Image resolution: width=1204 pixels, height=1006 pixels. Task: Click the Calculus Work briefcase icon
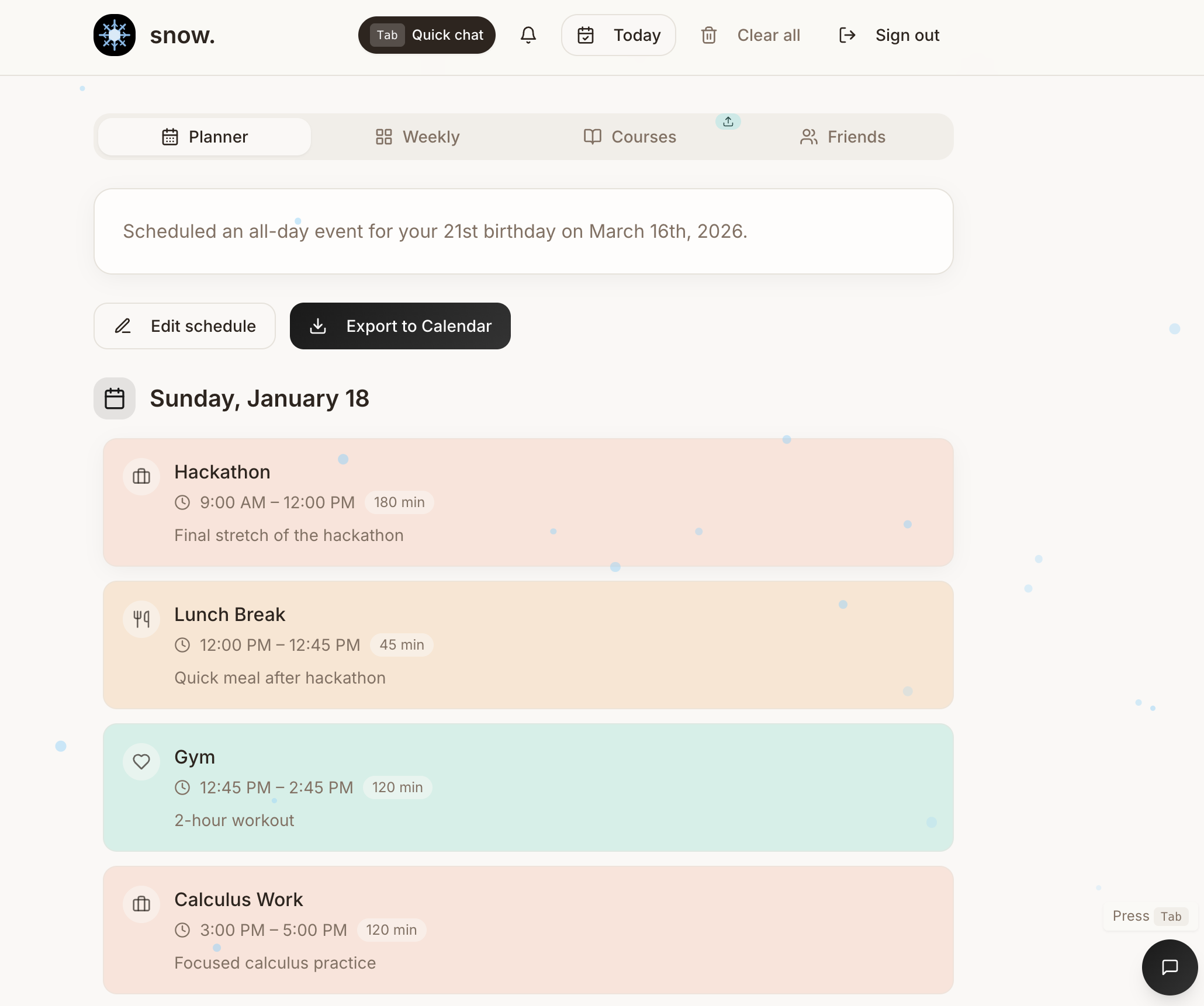[x=141, y=904]
